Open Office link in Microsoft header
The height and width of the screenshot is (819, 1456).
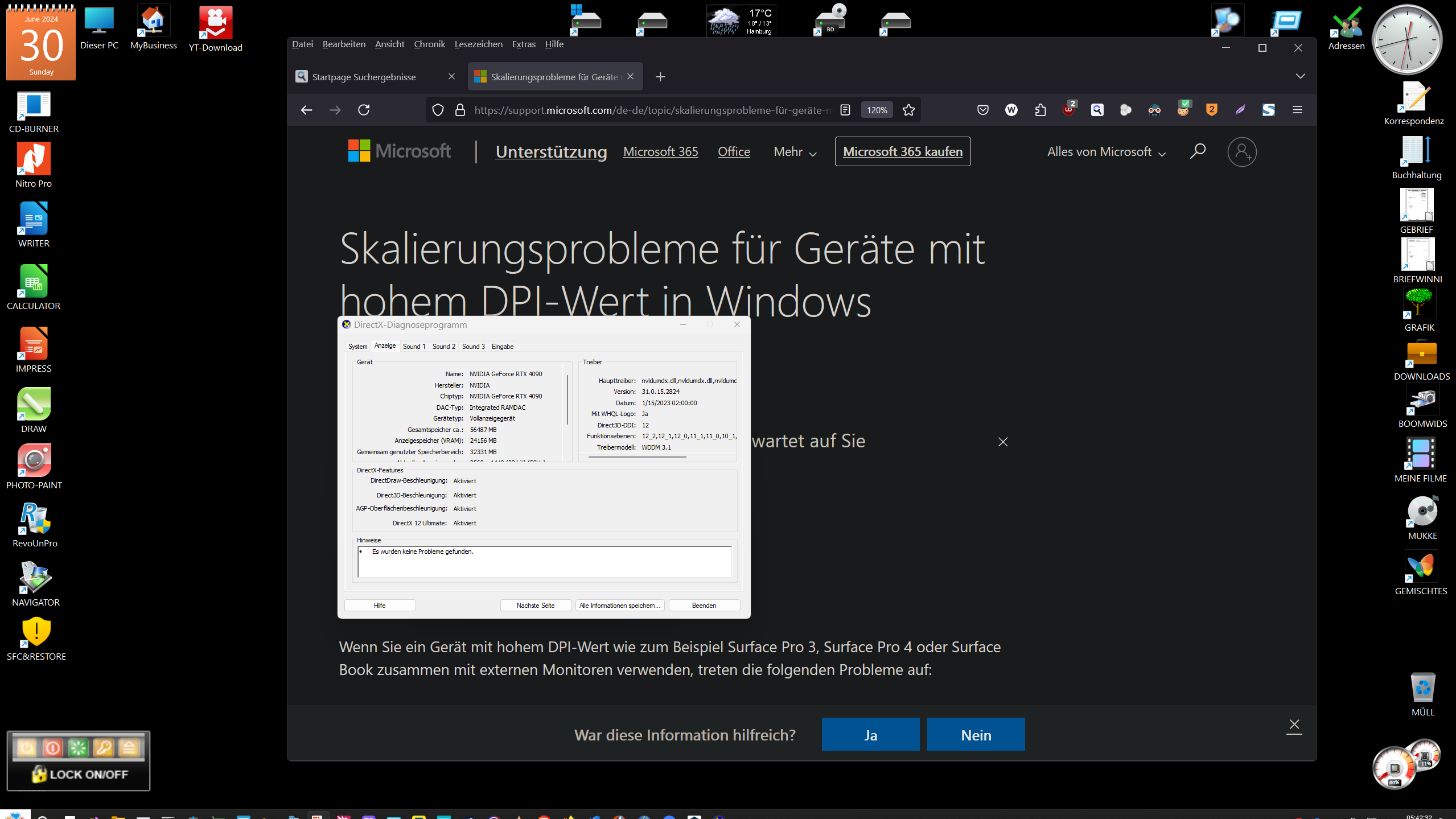coord(734,152)
